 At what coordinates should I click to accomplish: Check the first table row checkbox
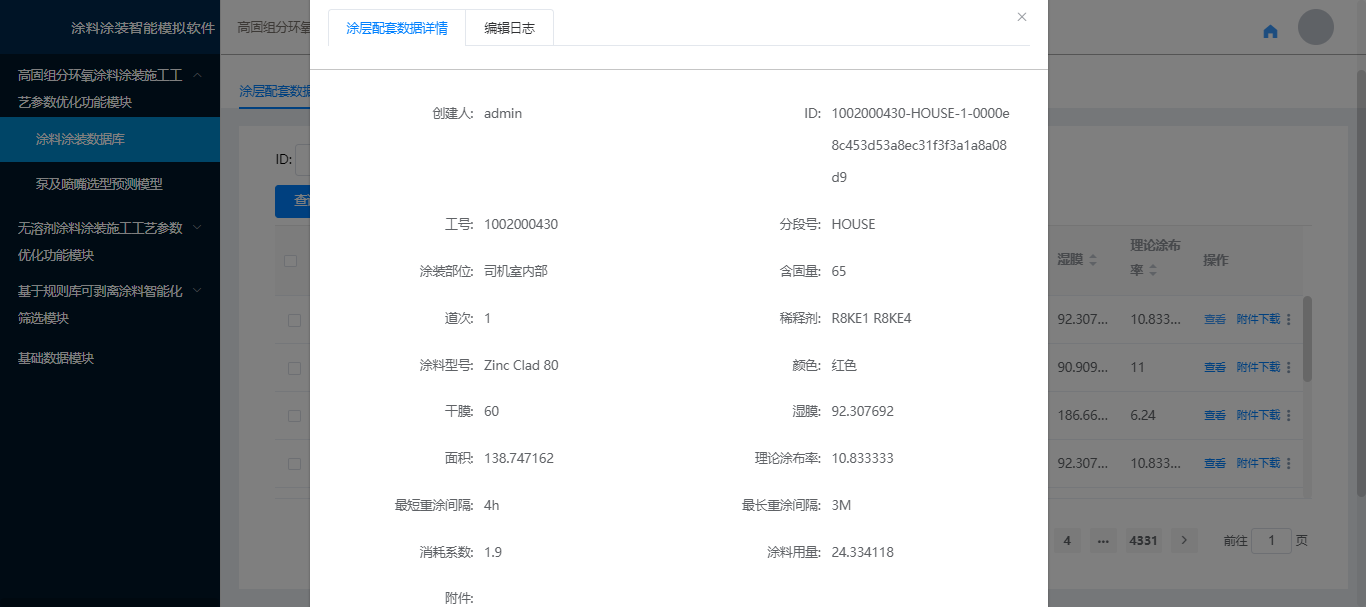[294, 320]
